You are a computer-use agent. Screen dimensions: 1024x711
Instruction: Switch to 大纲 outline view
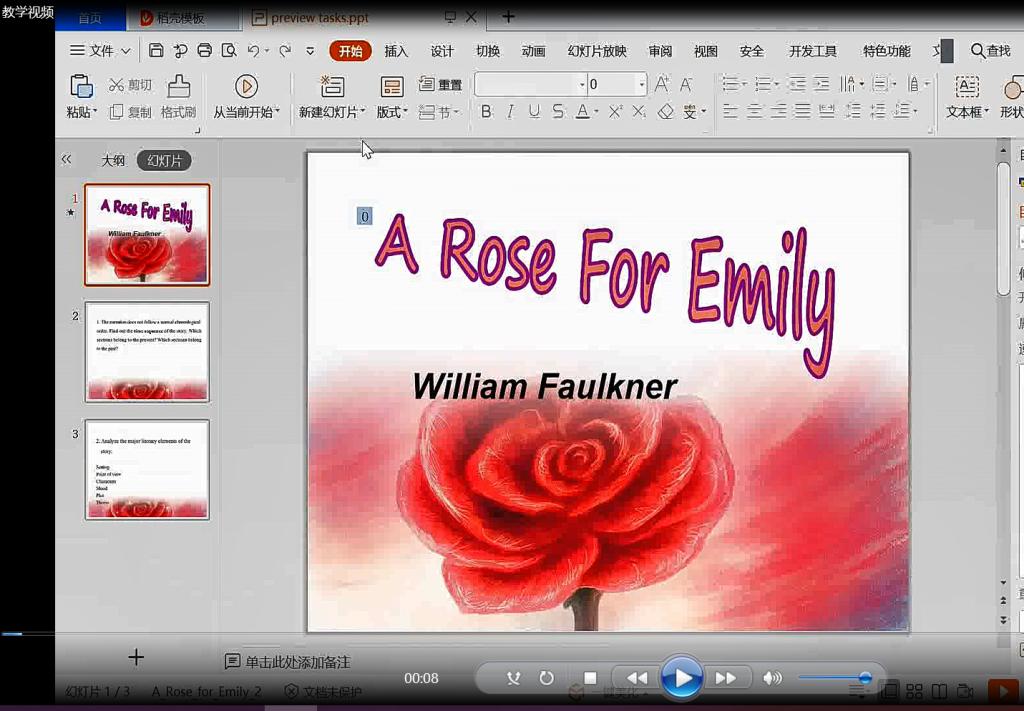tap(113, 160)
